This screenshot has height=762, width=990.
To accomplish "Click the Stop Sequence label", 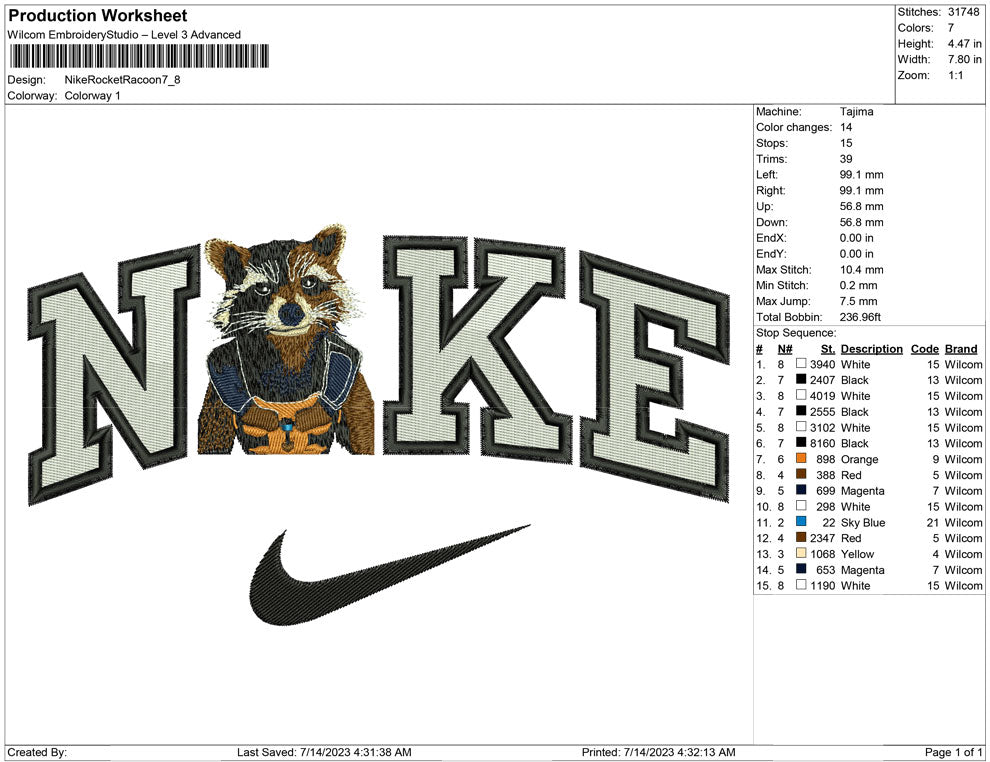I will 796,333.
